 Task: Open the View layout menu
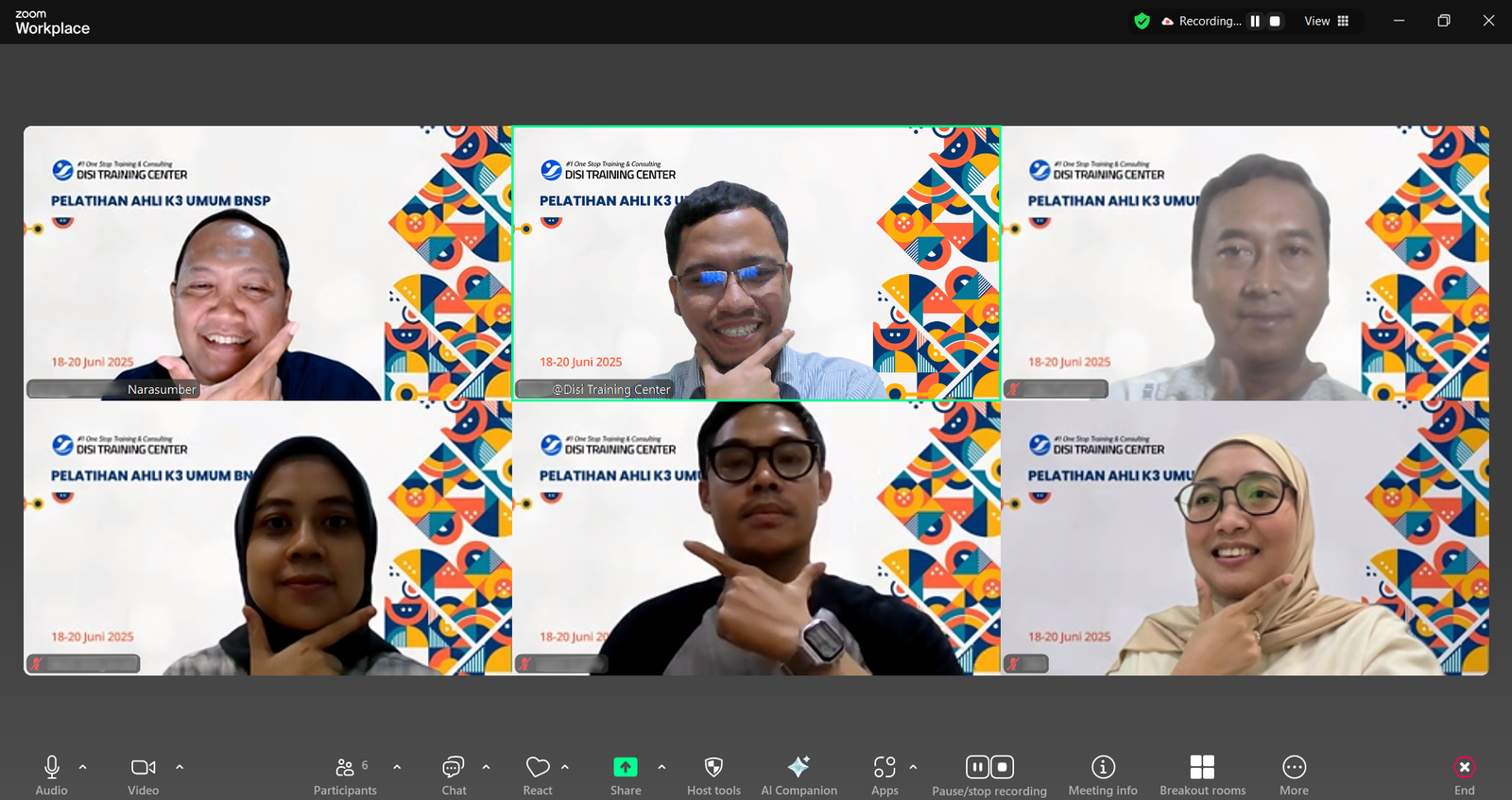1327,21
